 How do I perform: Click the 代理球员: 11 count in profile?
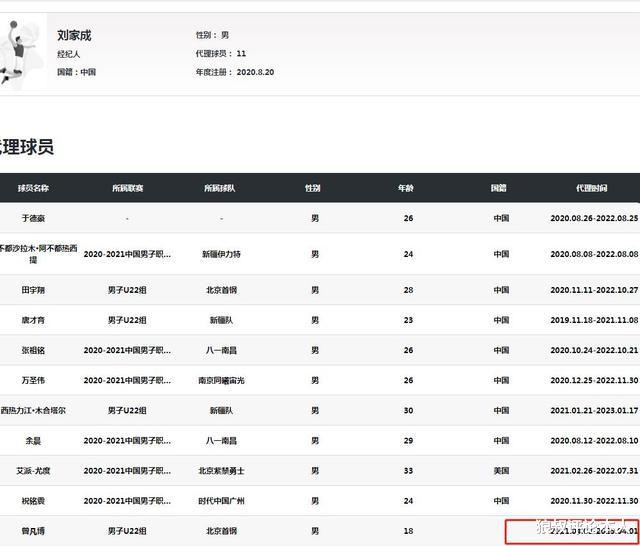220,53
